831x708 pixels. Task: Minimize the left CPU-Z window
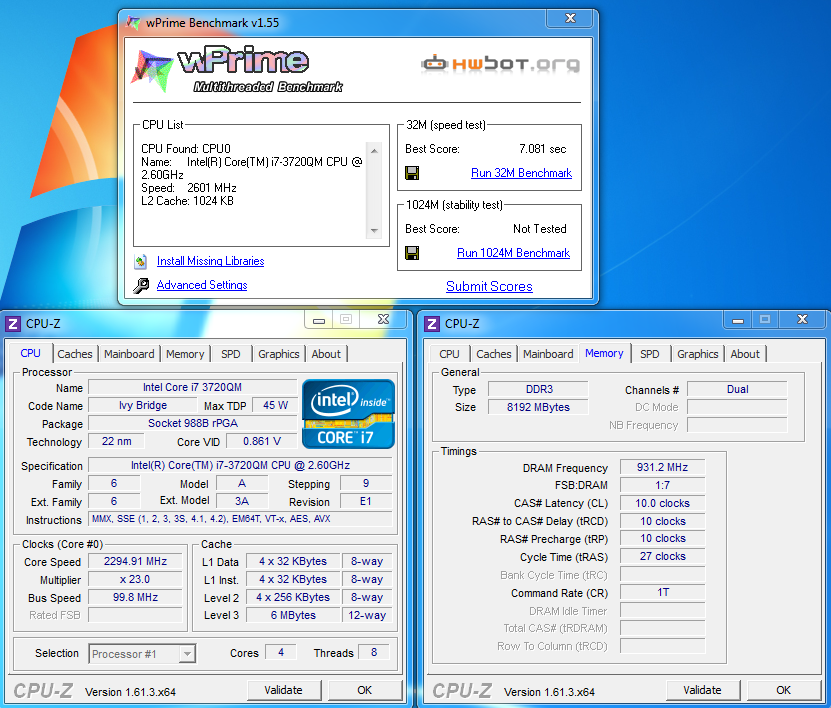pyautogui.click(x=319, y=320)
